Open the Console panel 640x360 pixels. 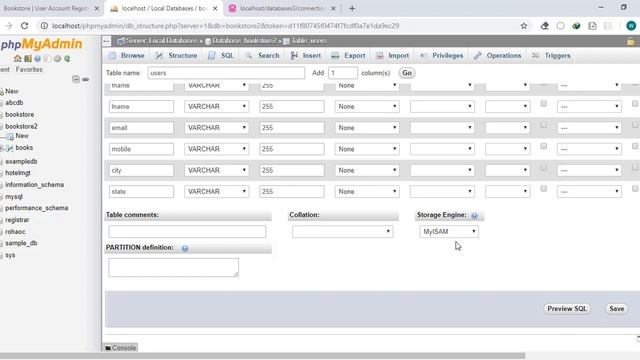pyautogui.click(x=120, y=348)
